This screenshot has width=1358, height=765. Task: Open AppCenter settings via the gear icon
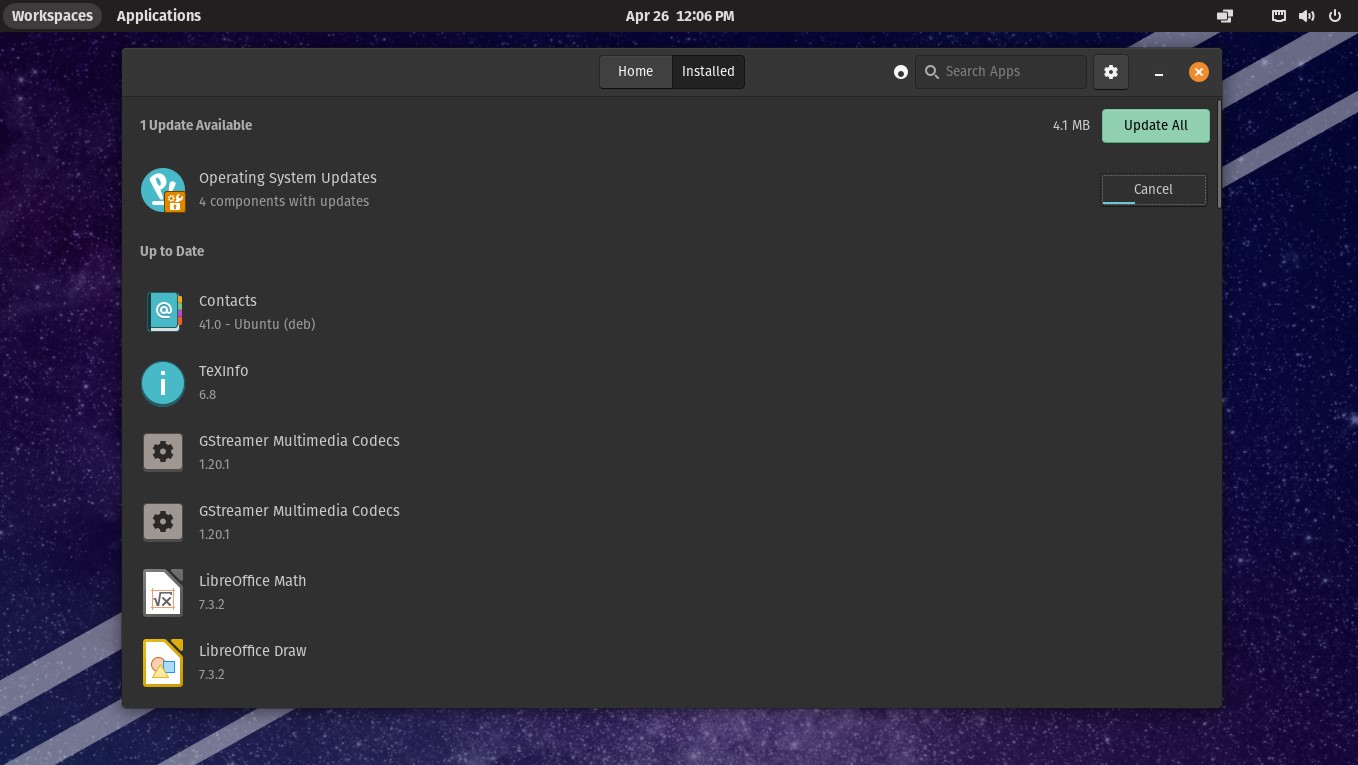(x=1110, y=71)
